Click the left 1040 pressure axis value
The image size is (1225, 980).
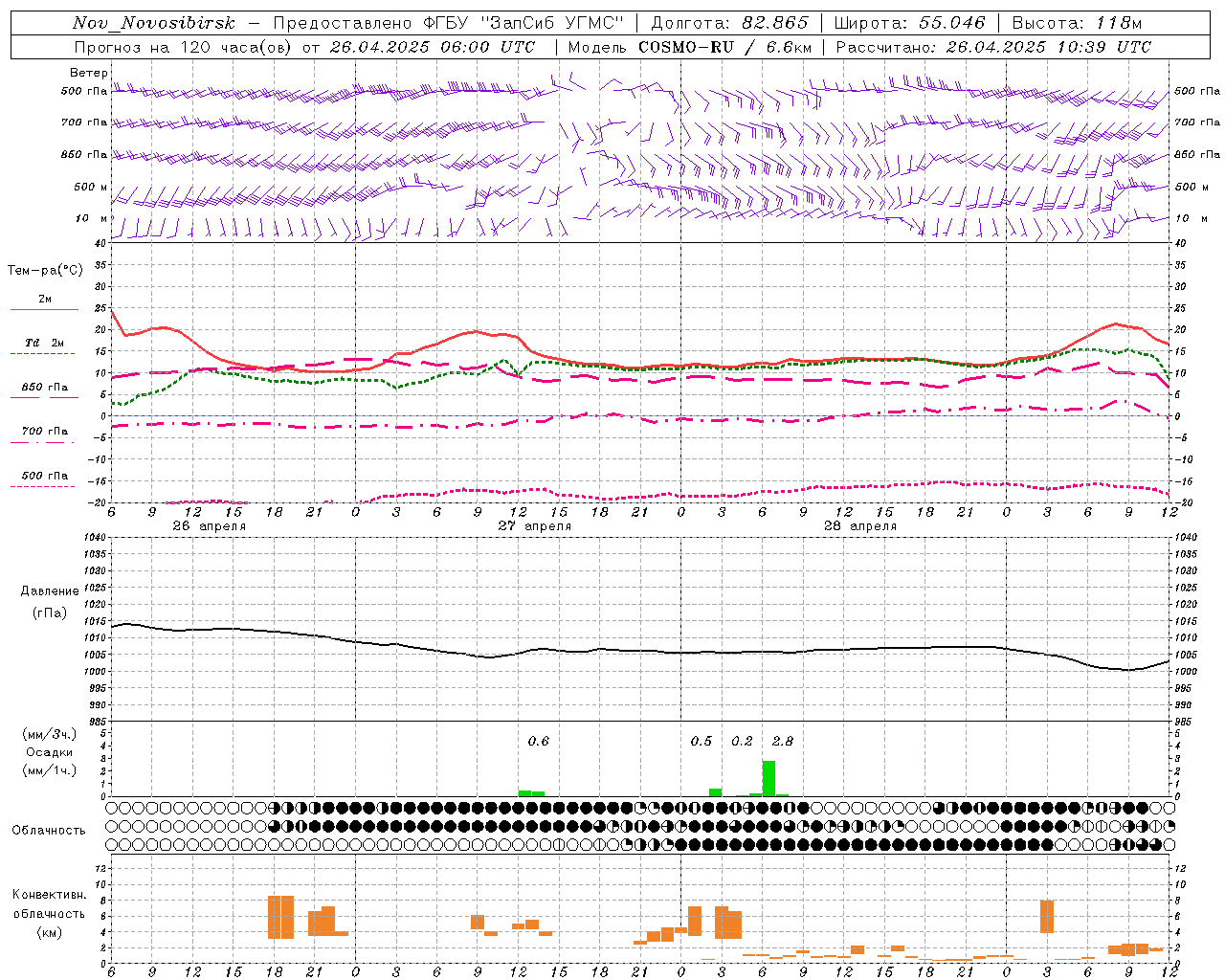pyautogui.click(x=96, y=538)
